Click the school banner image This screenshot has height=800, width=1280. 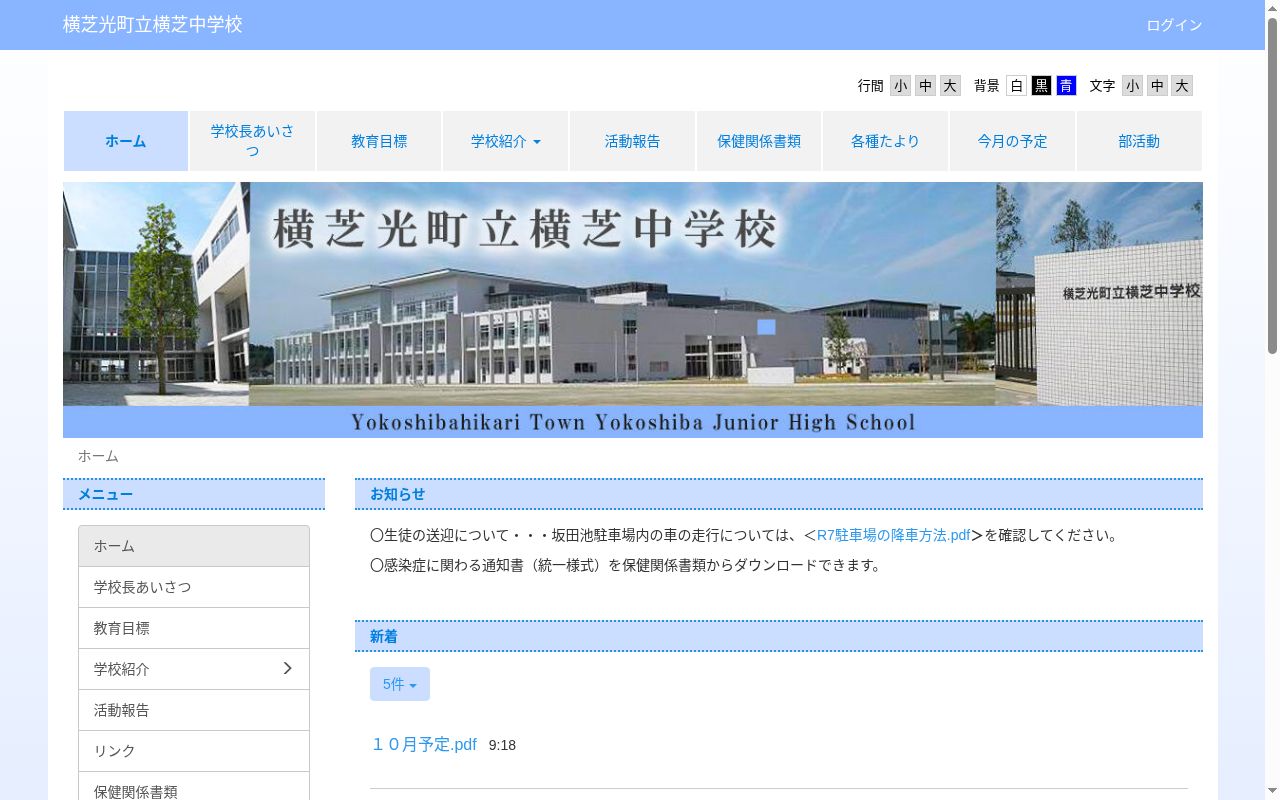[x=633, y=310]
